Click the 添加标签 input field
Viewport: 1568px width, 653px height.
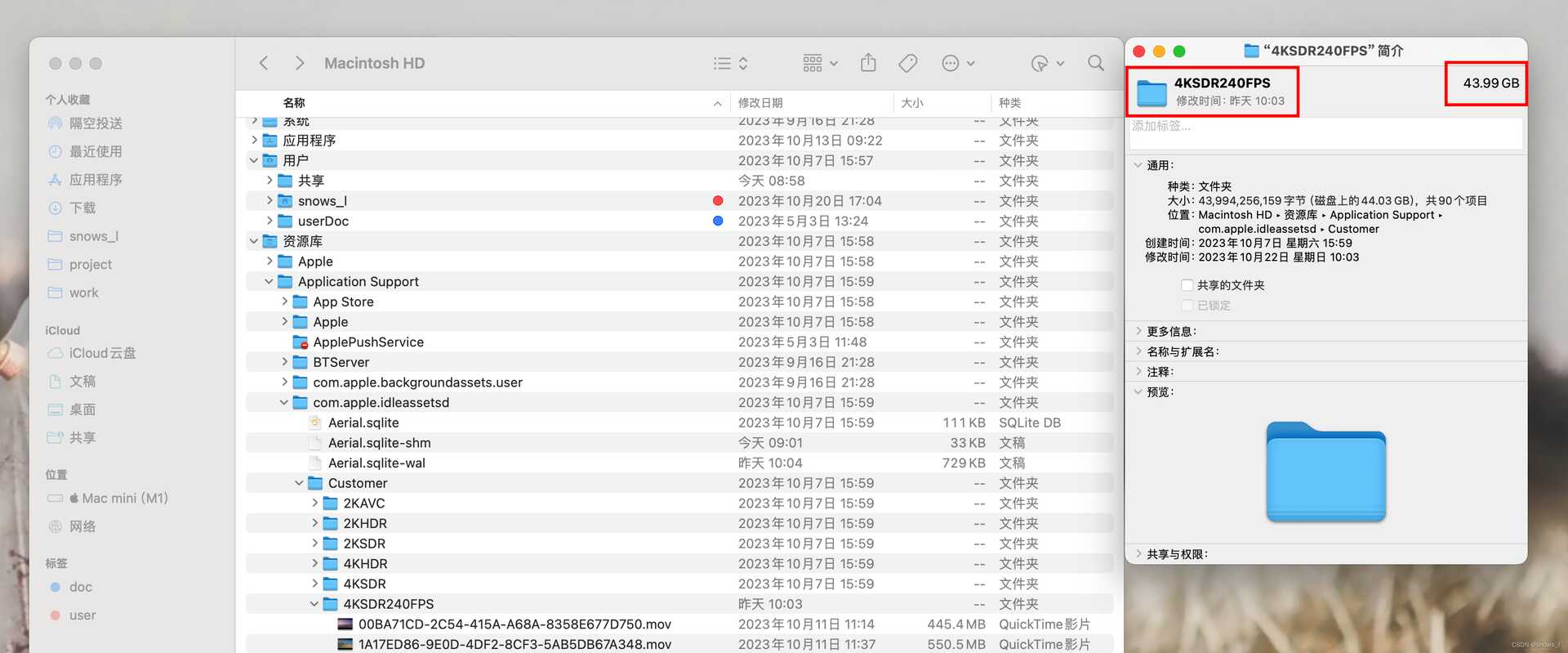(x=1323, y=127)
